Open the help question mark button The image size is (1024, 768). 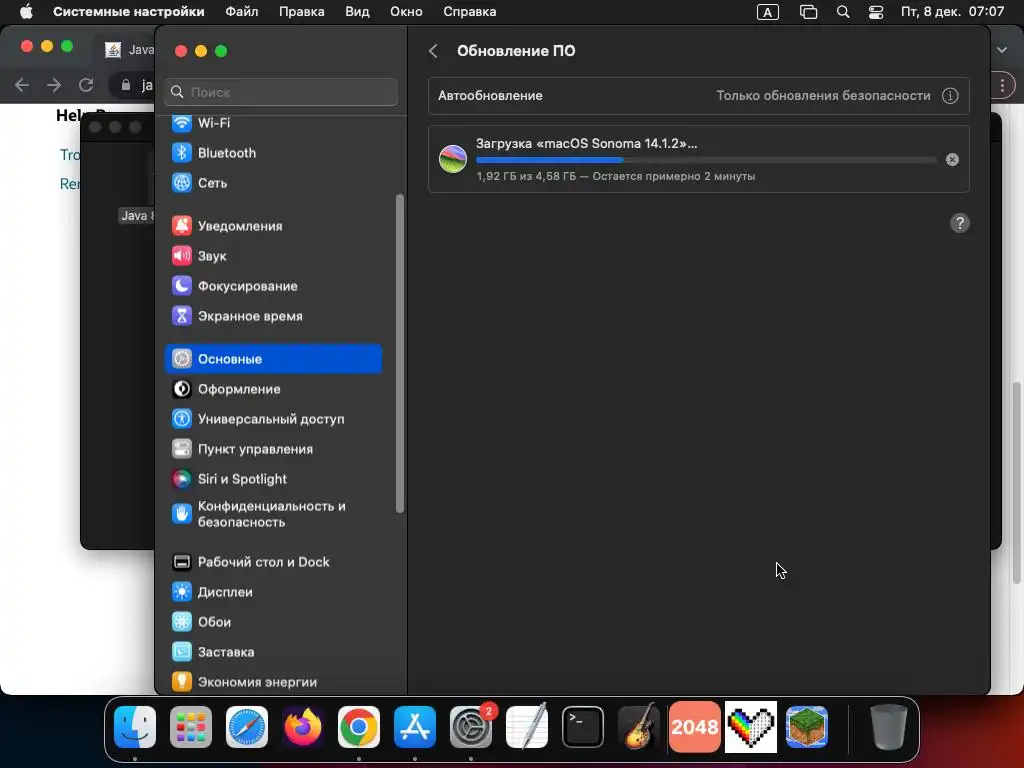[x=959, y=223]
